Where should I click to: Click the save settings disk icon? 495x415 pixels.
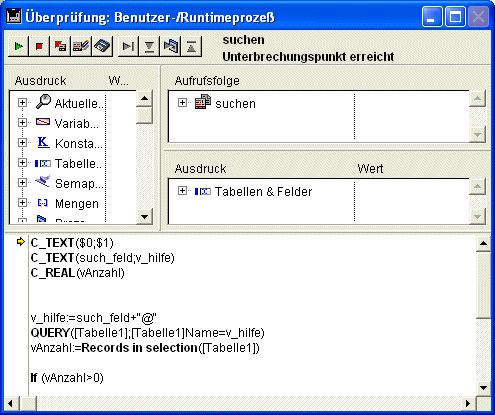(x=102, y=46)
